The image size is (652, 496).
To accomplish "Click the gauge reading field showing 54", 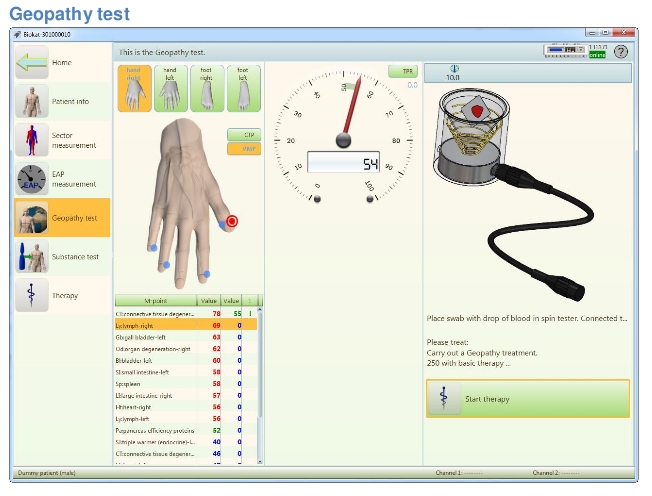I will click(343, 163).
